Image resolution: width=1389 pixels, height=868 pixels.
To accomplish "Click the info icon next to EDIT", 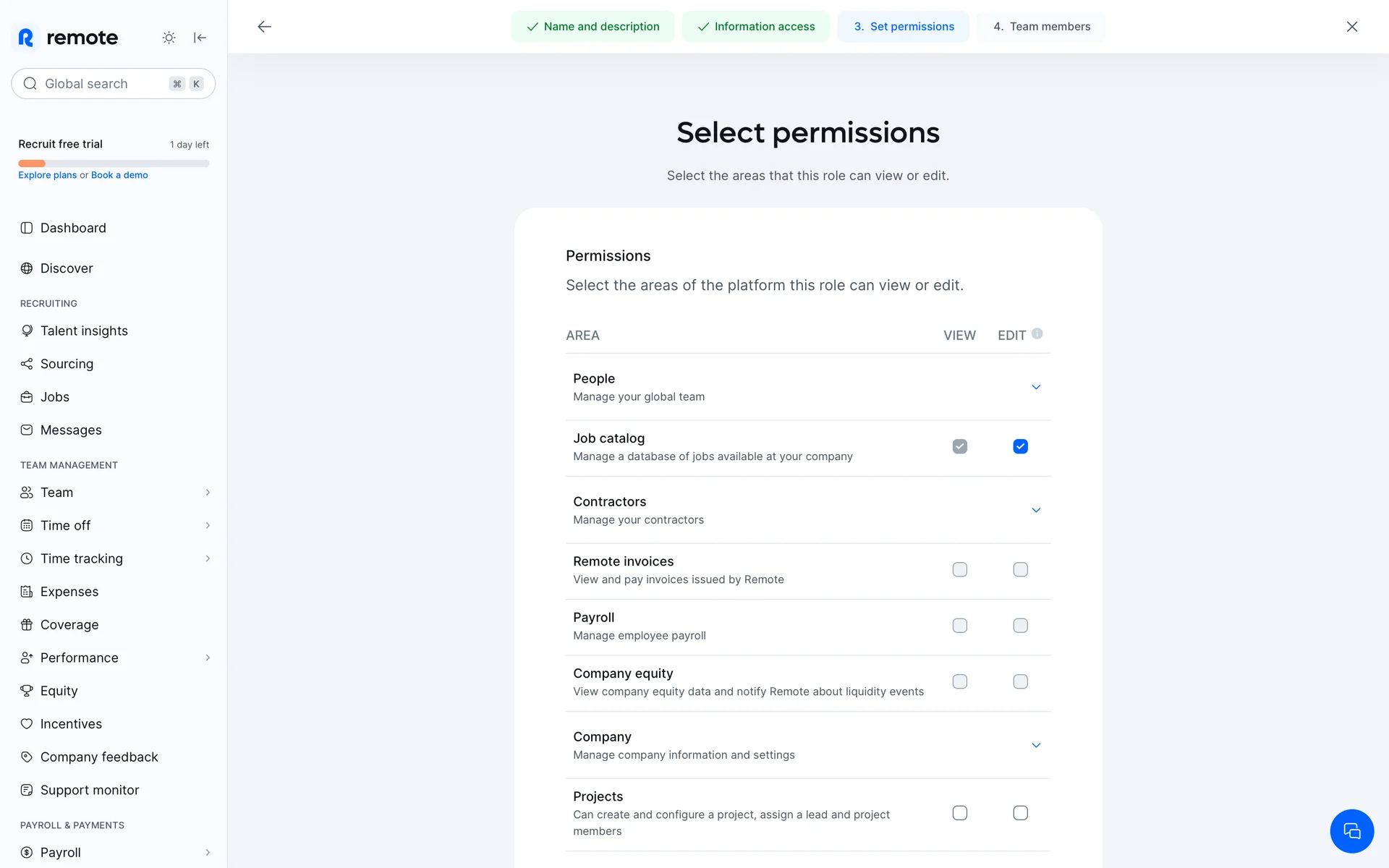I will [1037, 333].
